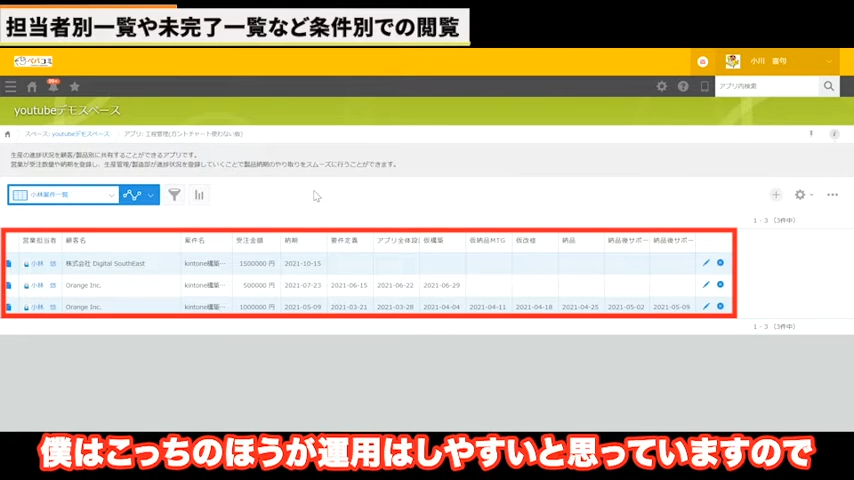
Task: Click the 2021-04-25 date cell
Action: click(x=580, y=307)
